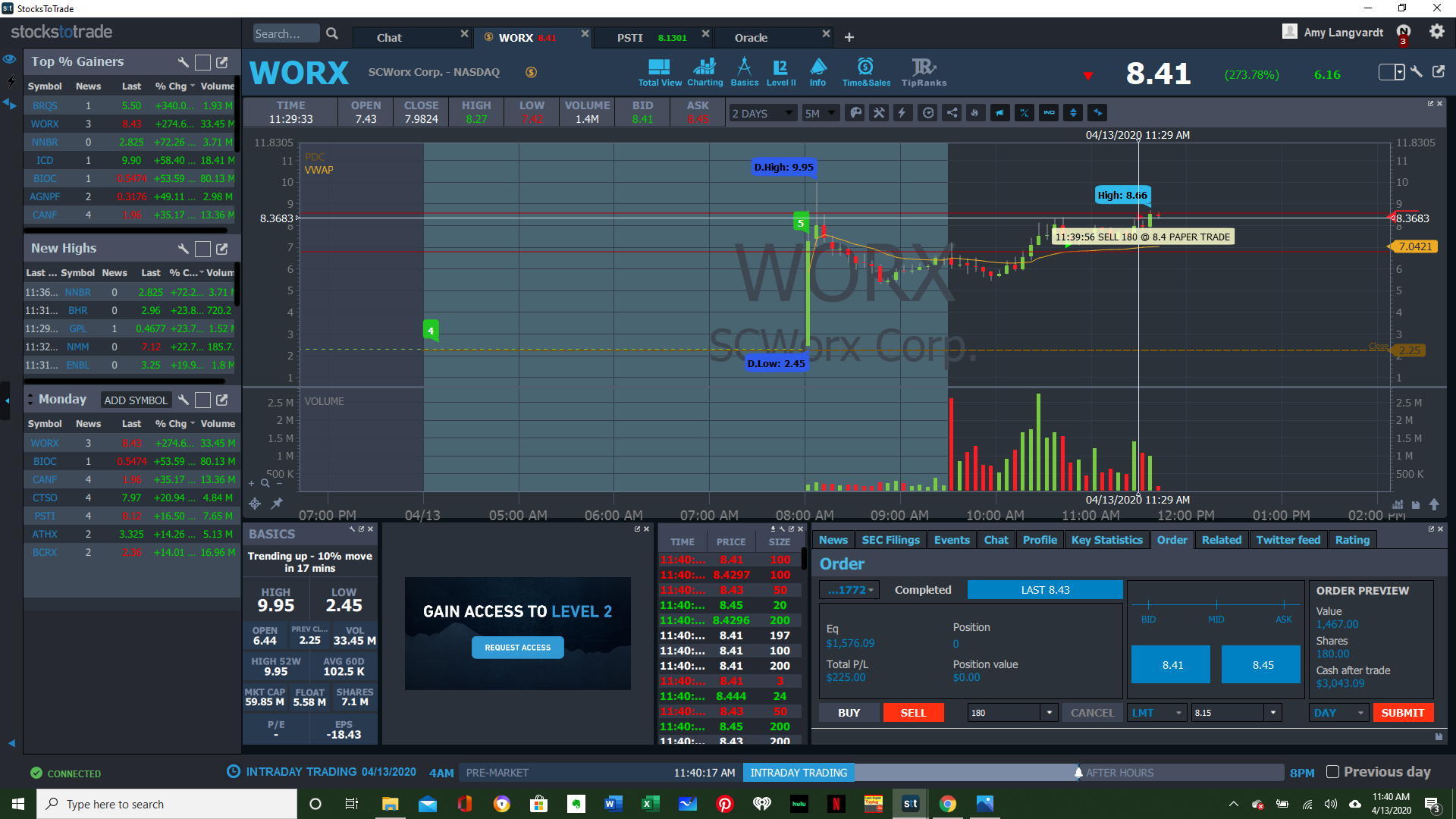Toggle the New Highs panel checkbox
The height and width of the screenshot is (819, 1456).
[x=202, y=249]
